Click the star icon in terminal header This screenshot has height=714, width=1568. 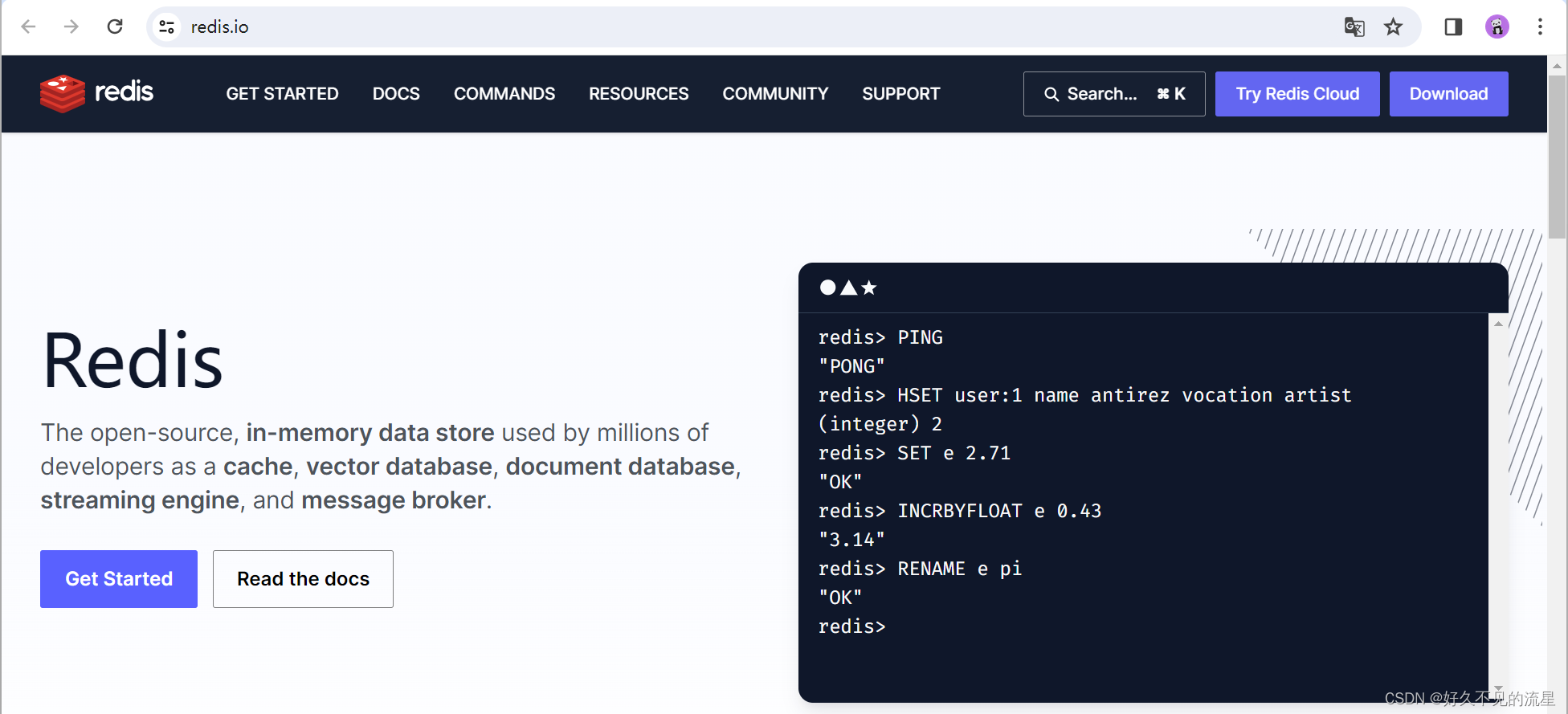point(868,288)
